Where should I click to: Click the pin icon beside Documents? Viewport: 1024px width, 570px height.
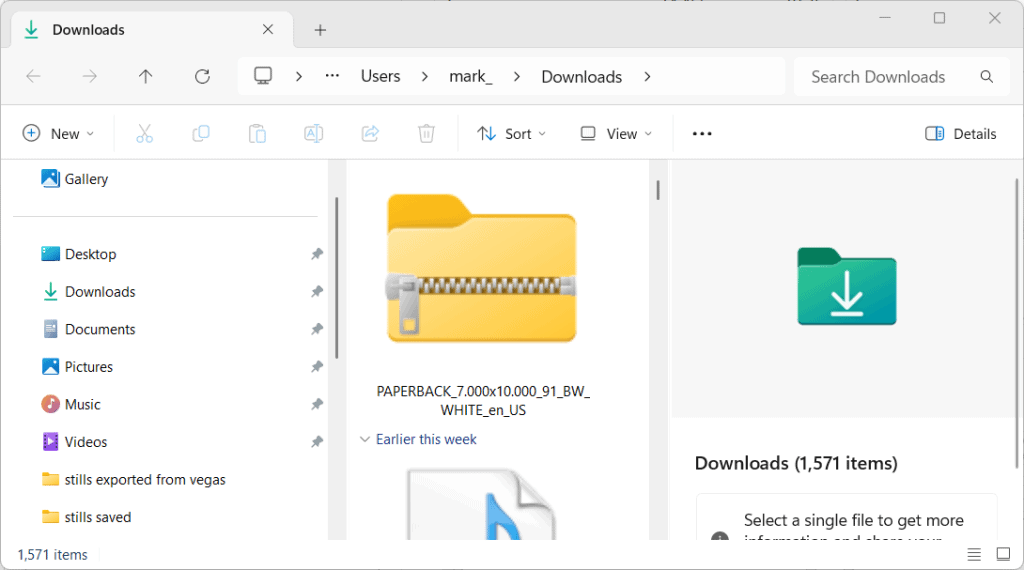pos(317,329)
